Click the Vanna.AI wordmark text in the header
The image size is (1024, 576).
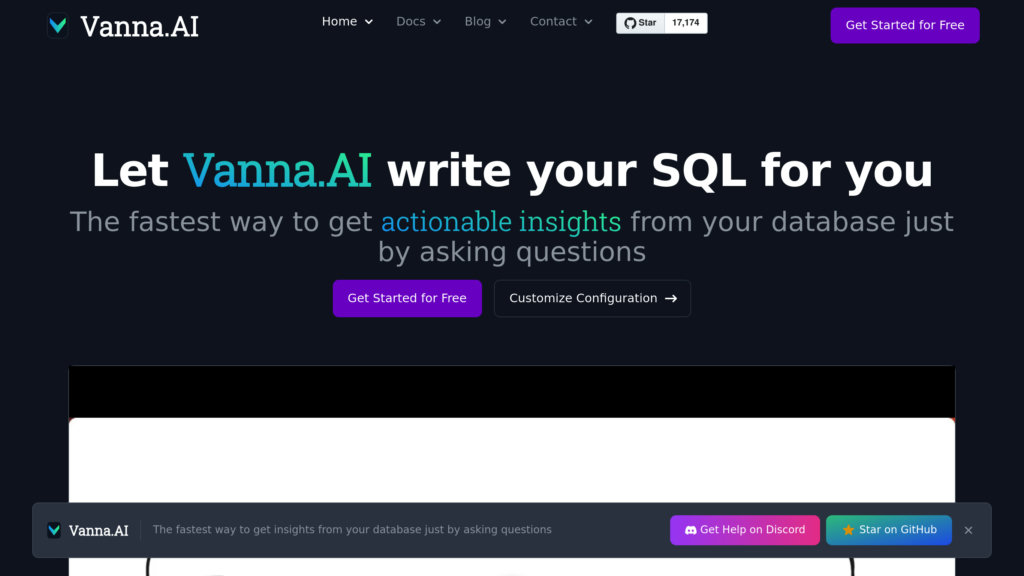(139, 26)
